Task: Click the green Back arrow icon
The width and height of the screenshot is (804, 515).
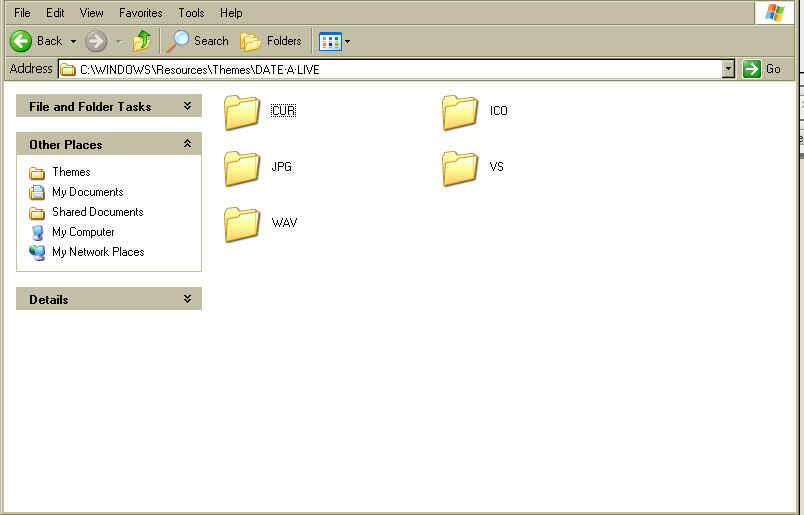Action: [x=21, y=41]
